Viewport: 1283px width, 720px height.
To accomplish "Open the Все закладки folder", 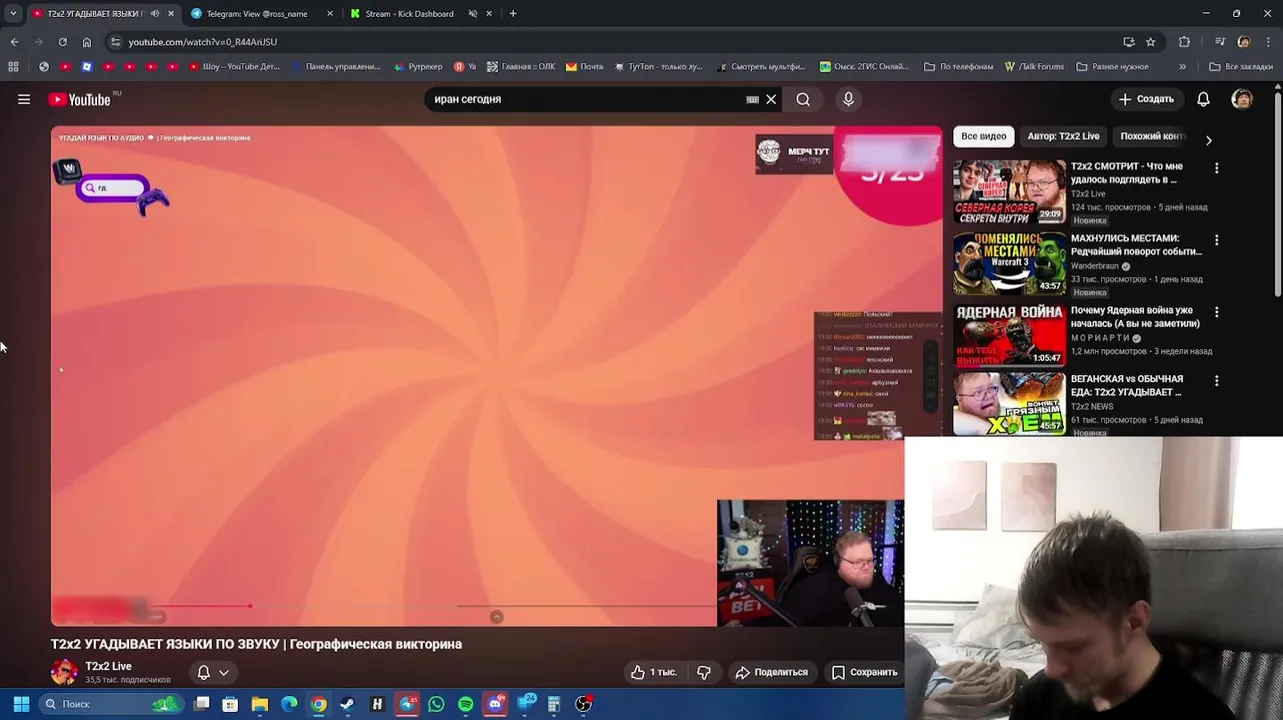I will coord(1240,67).
